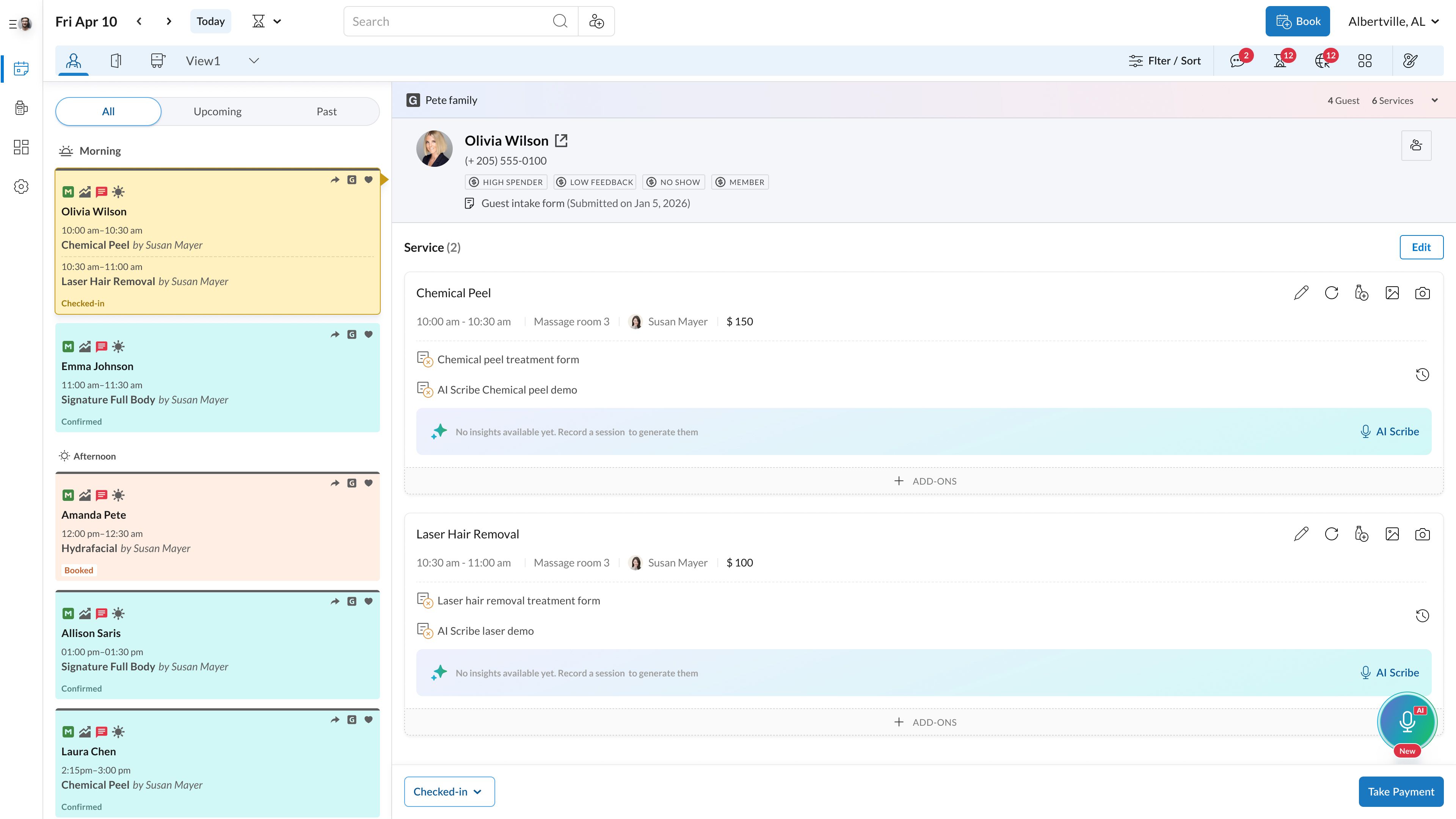Toggle the heart on Amanda Pete's appointment

[369, 483]
